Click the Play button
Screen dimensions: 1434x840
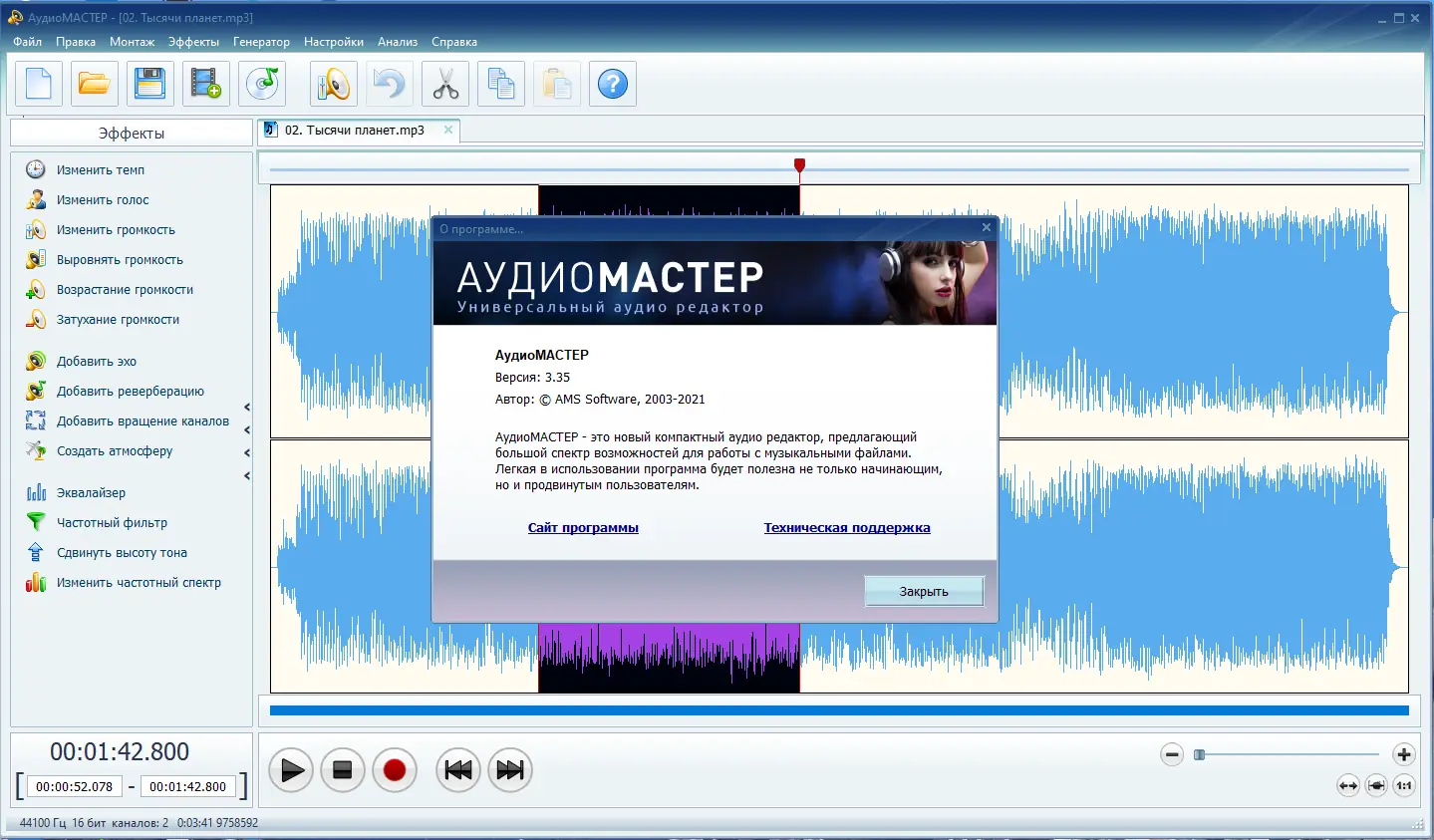(x=291, y=770)
